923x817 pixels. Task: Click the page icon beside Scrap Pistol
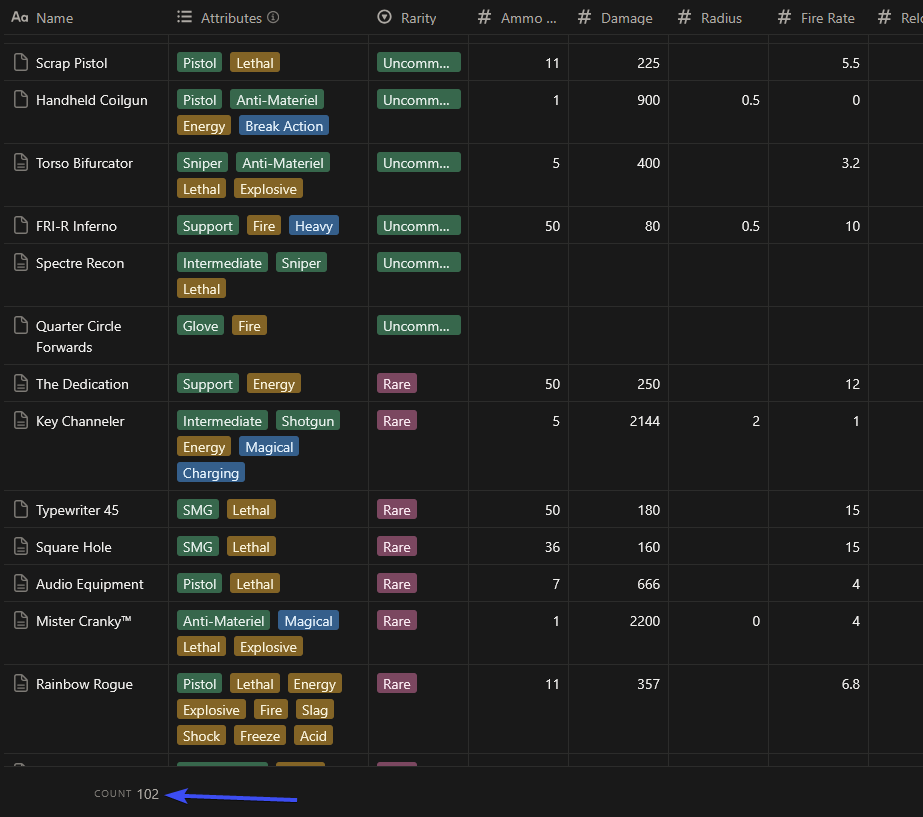[x=21, y=63]
